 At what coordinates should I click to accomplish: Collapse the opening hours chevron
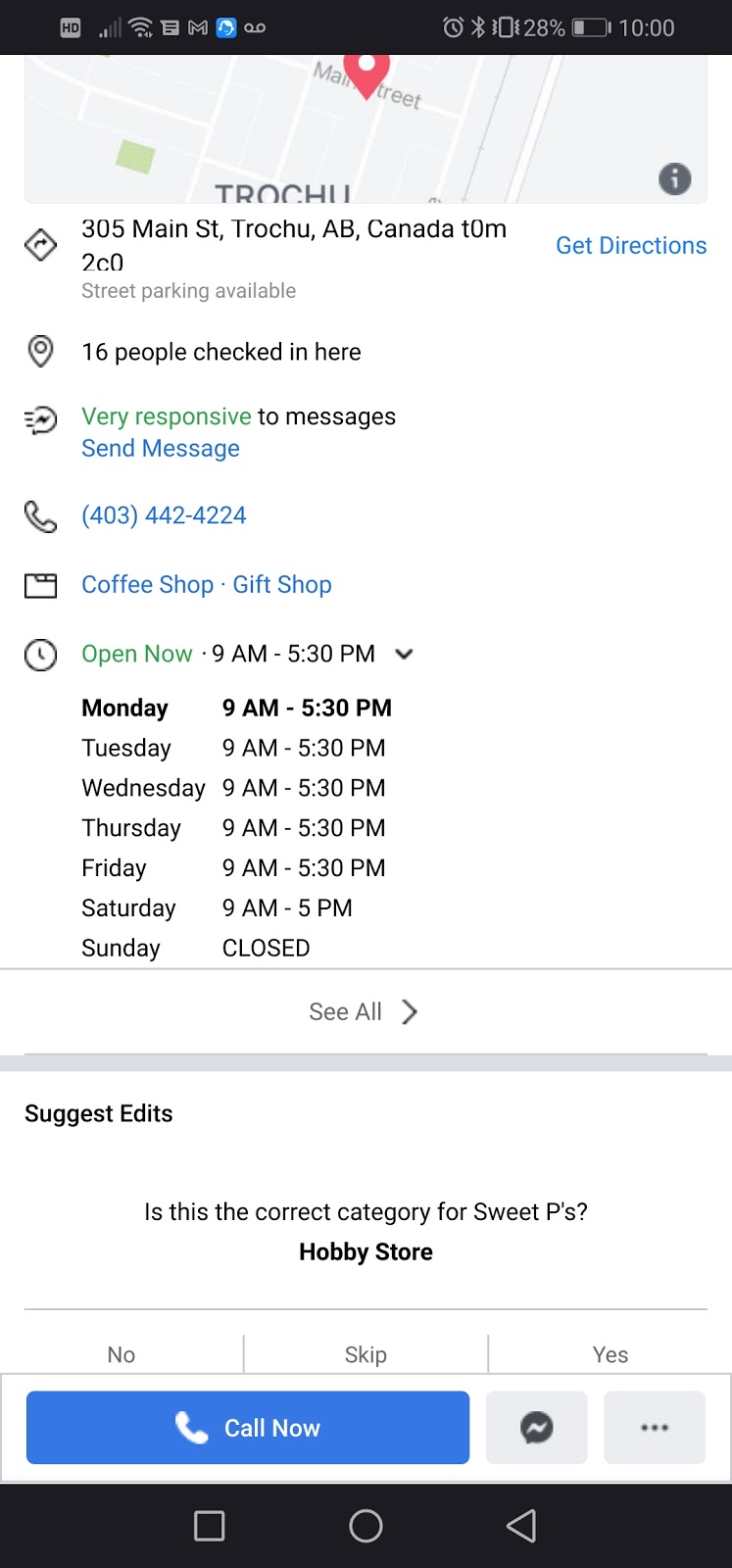(x=404, y=654)
